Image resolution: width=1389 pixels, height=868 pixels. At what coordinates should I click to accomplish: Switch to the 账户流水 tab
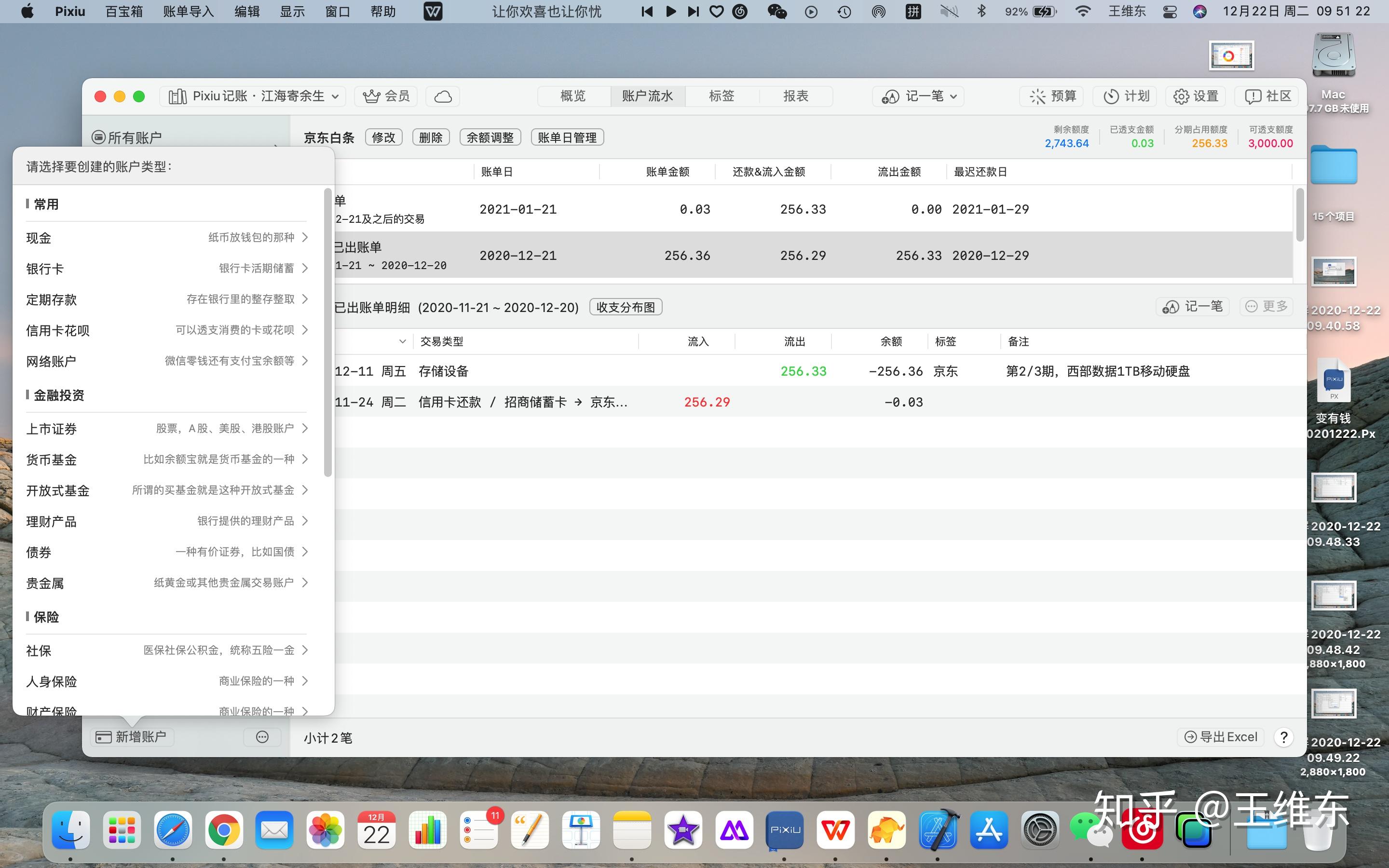point(647,96)
